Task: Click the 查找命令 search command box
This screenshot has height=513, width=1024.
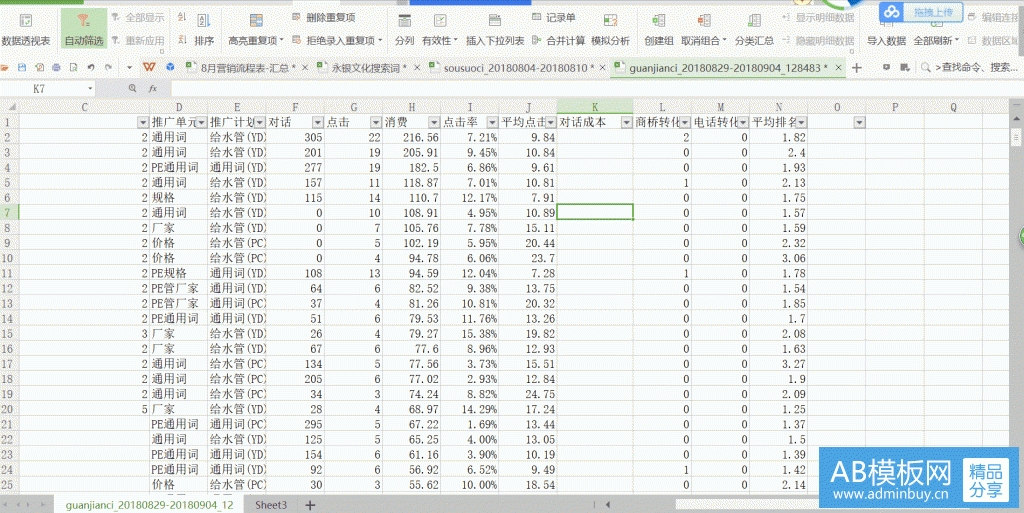Action: [x=970, y=67]
